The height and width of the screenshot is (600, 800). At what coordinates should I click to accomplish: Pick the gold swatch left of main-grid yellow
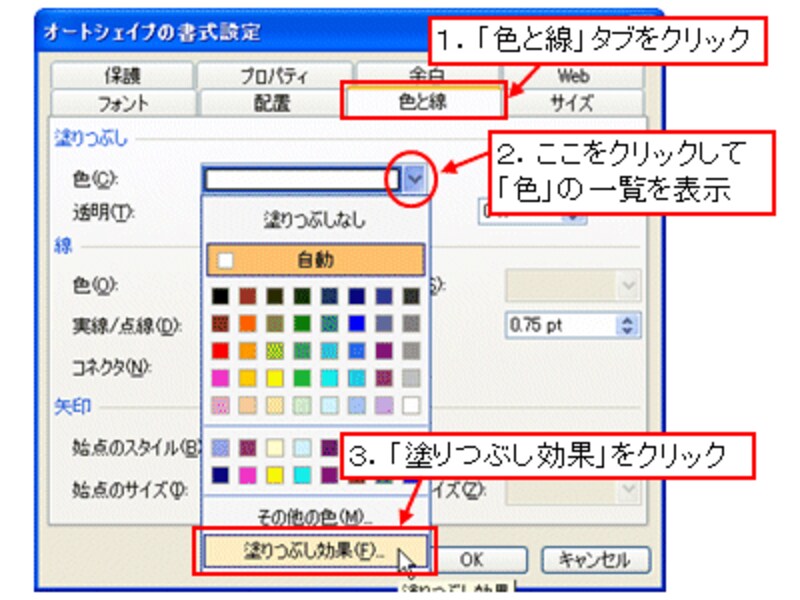pyautogui.click(x=247, y=378)
